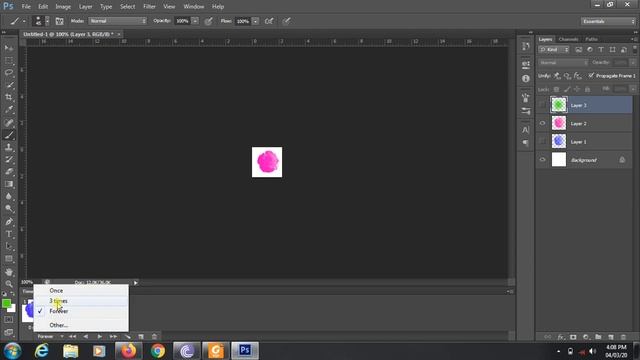Delete layer using the Layers trash icon
This screenshot has height=360, width=640.
pos(623,337)
